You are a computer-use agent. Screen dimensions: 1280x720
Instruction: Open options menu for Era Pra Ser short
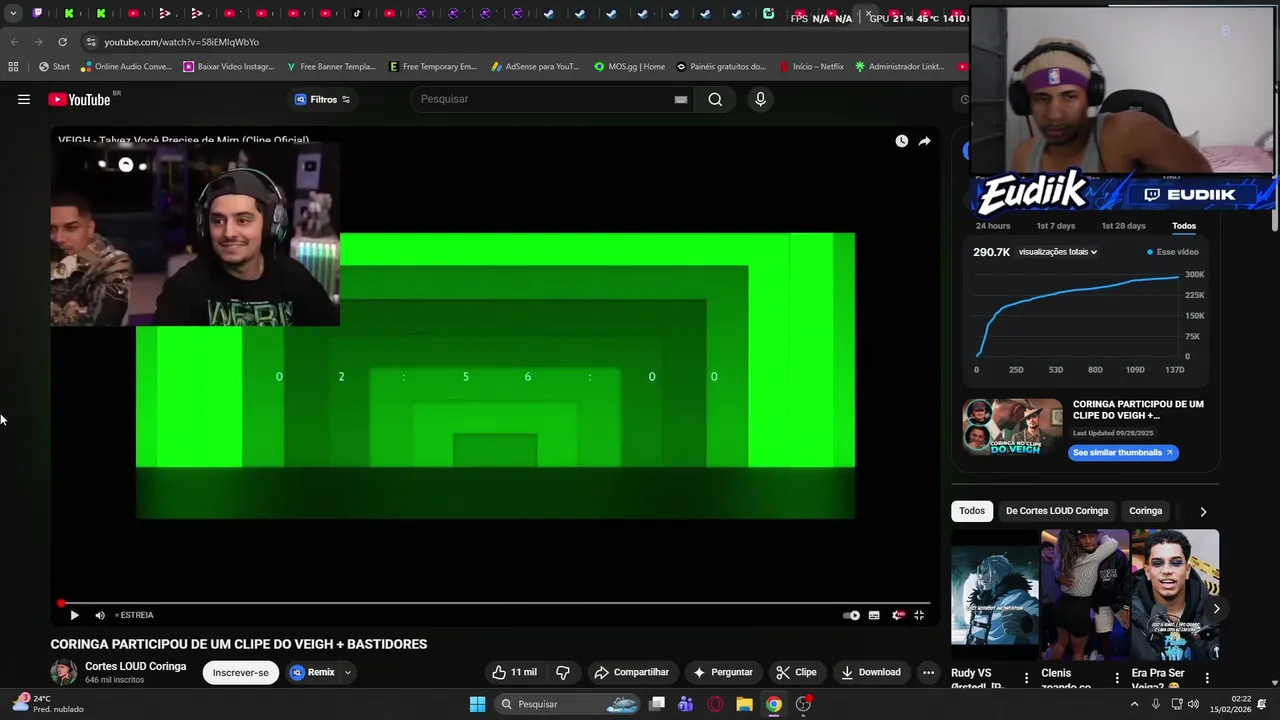click(x=1207, y=678)
